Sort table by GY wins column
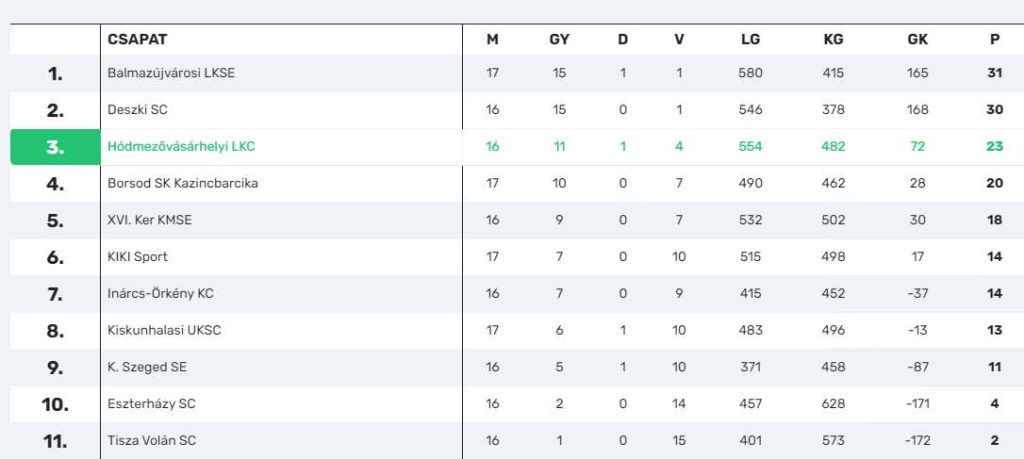This screenshot has width=1024, height=459. (559, 39)
